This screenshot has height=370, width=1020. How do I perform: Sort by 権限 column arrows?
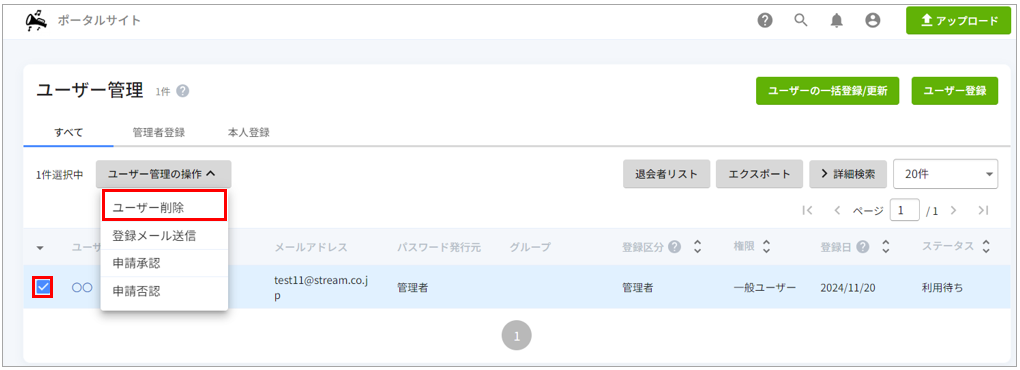pyautogui.click(x=766, y=247)
